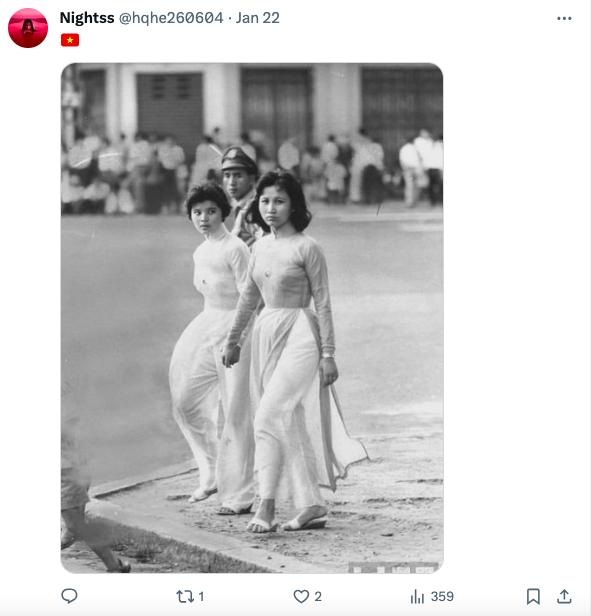Share the post via upload arrow icon
The width and height of the screenshot is (591, 616).
click(564, 596)
